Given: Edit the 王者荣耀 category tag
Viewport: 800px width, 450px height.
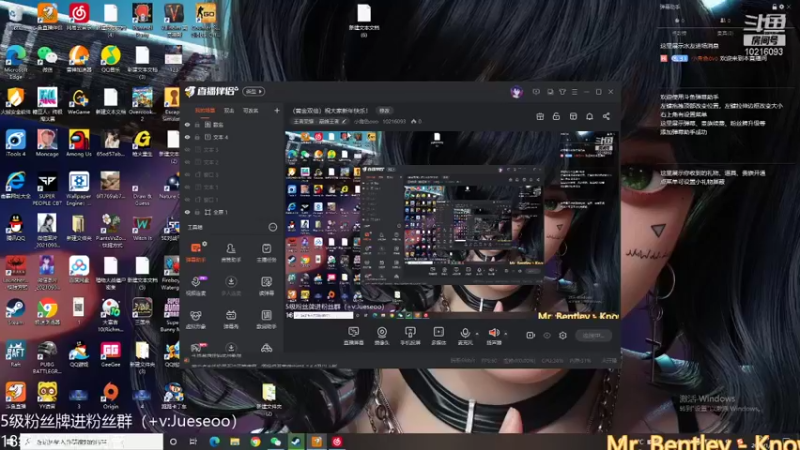Looking at the screenshot, I should click(319, 121).
